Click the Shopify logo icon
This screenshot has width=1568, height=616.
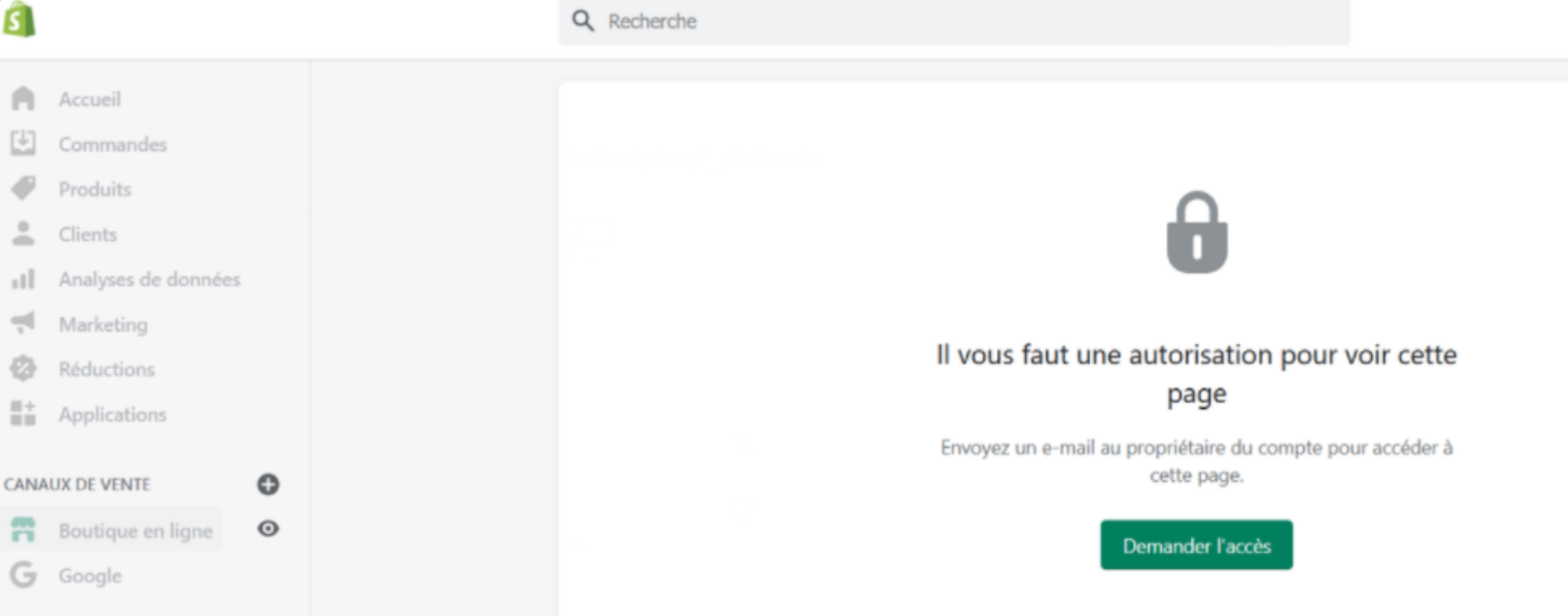(19, 19)
